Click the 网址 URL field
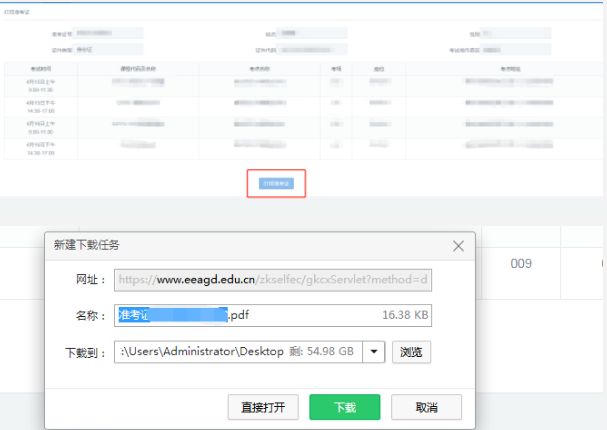 tap(273, 280)
